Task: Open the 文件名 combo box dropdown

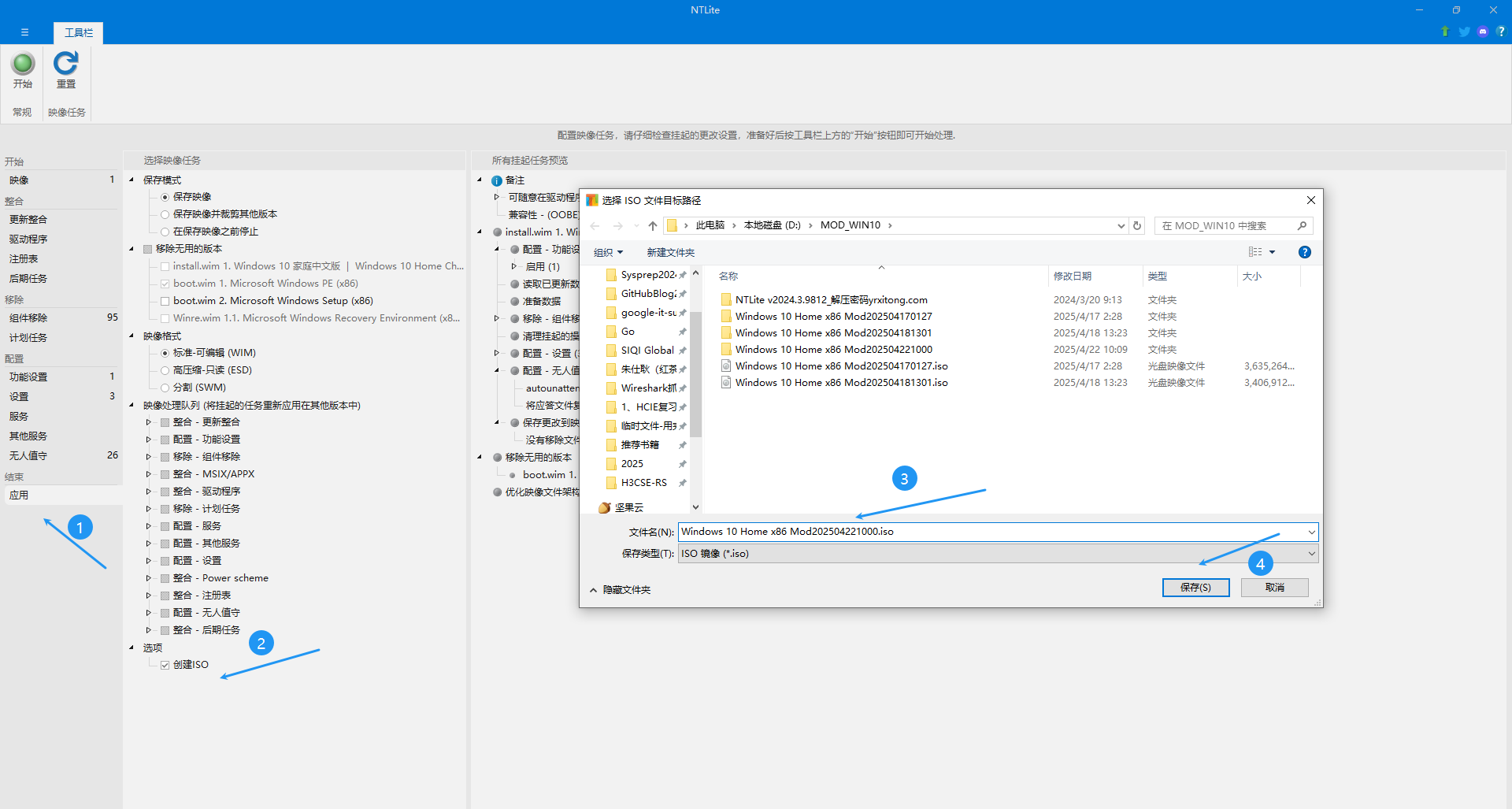Action: tap(1311, 533)
